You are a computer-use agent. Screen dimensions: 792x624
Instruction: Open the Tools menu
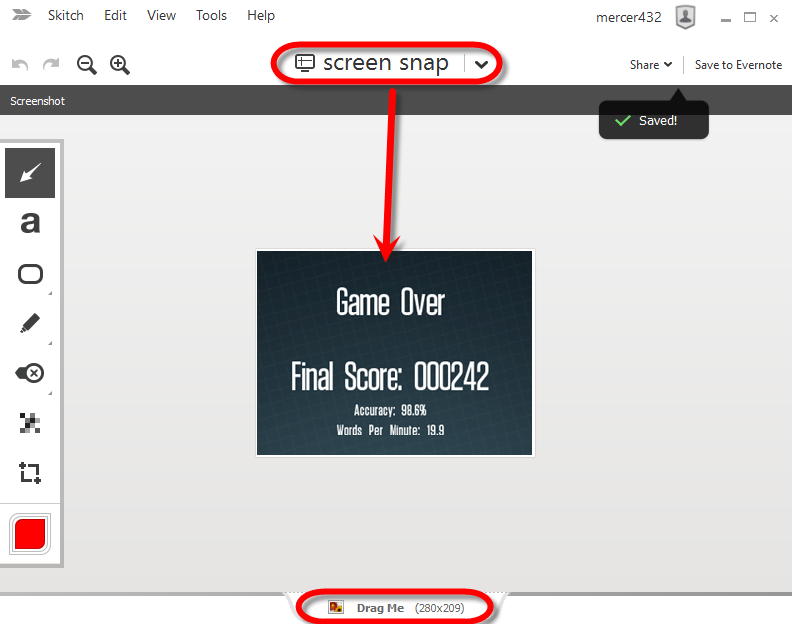tap(211, 16)
